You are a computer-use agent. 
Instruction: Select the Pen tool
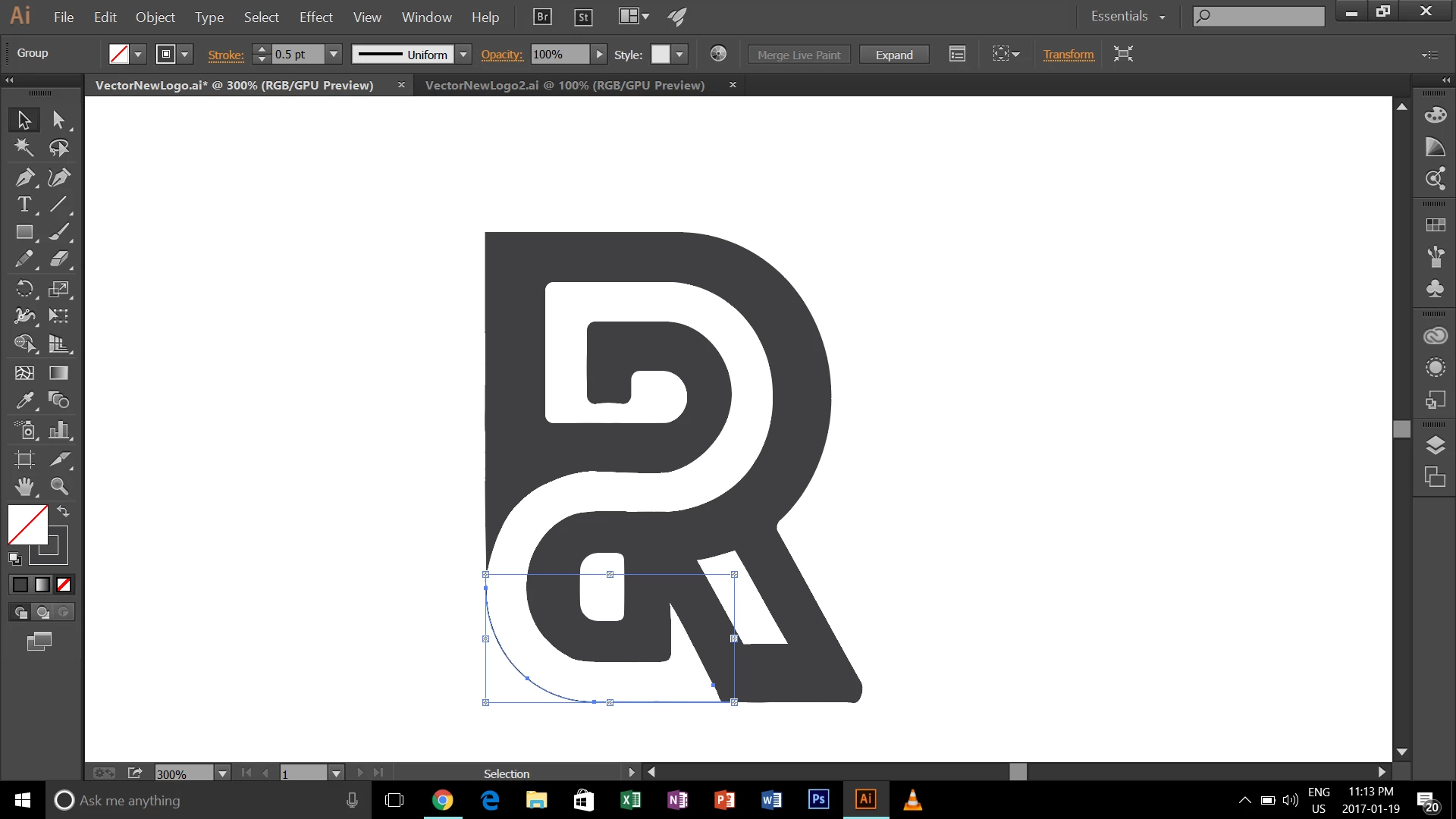pos(24,177)
